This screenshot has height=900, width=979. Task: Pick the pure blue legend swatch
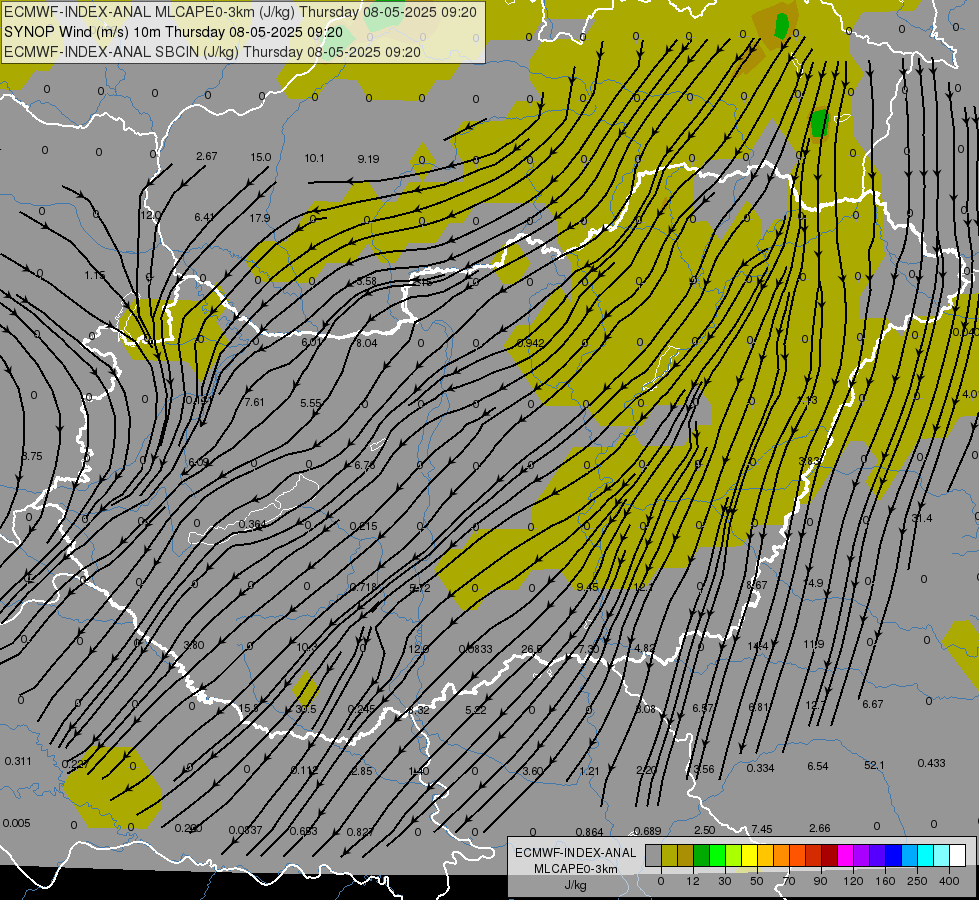[893, 855]
